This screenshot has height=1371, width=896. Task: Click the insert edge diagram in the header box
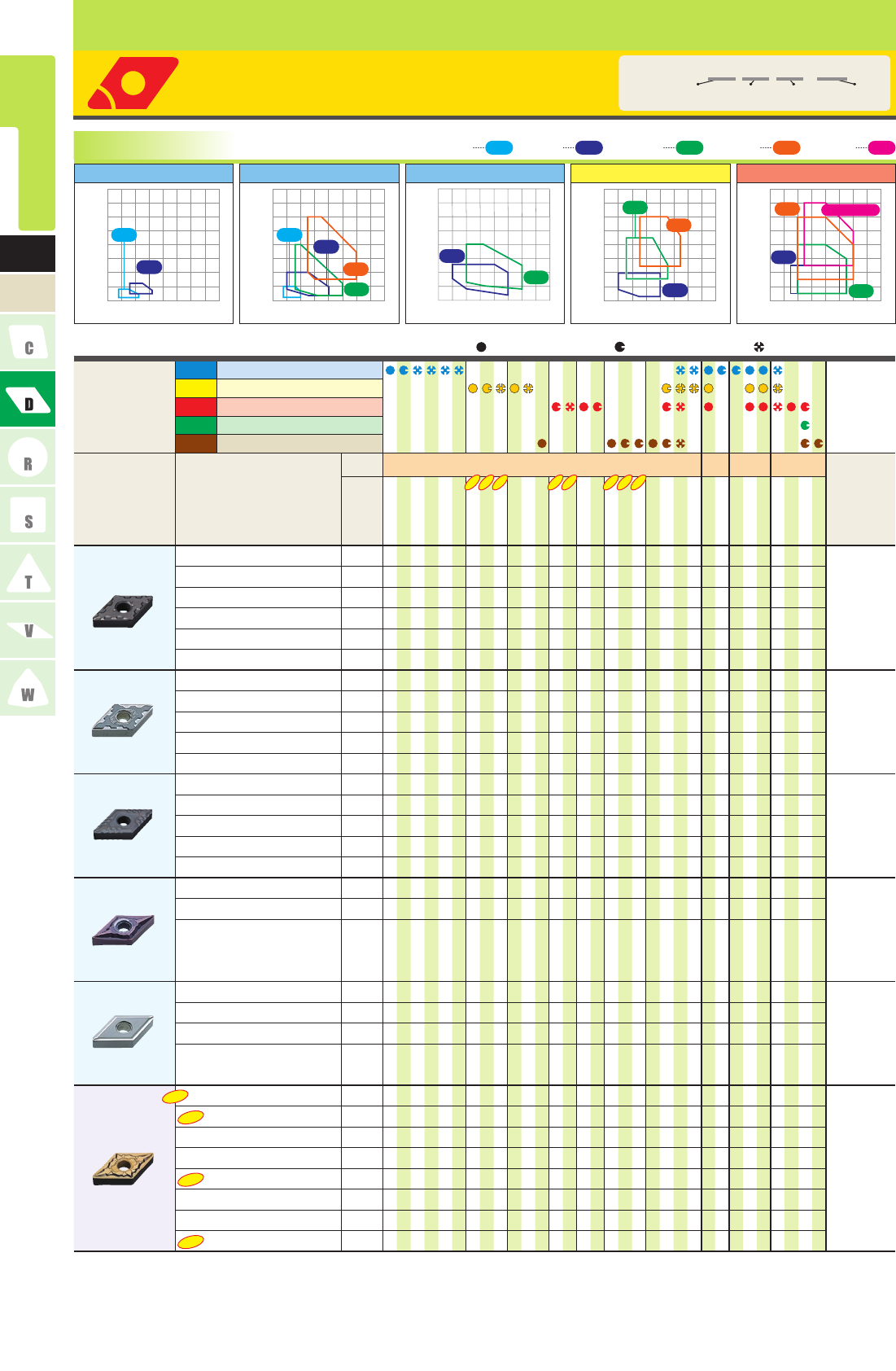(x=777, y=81)
